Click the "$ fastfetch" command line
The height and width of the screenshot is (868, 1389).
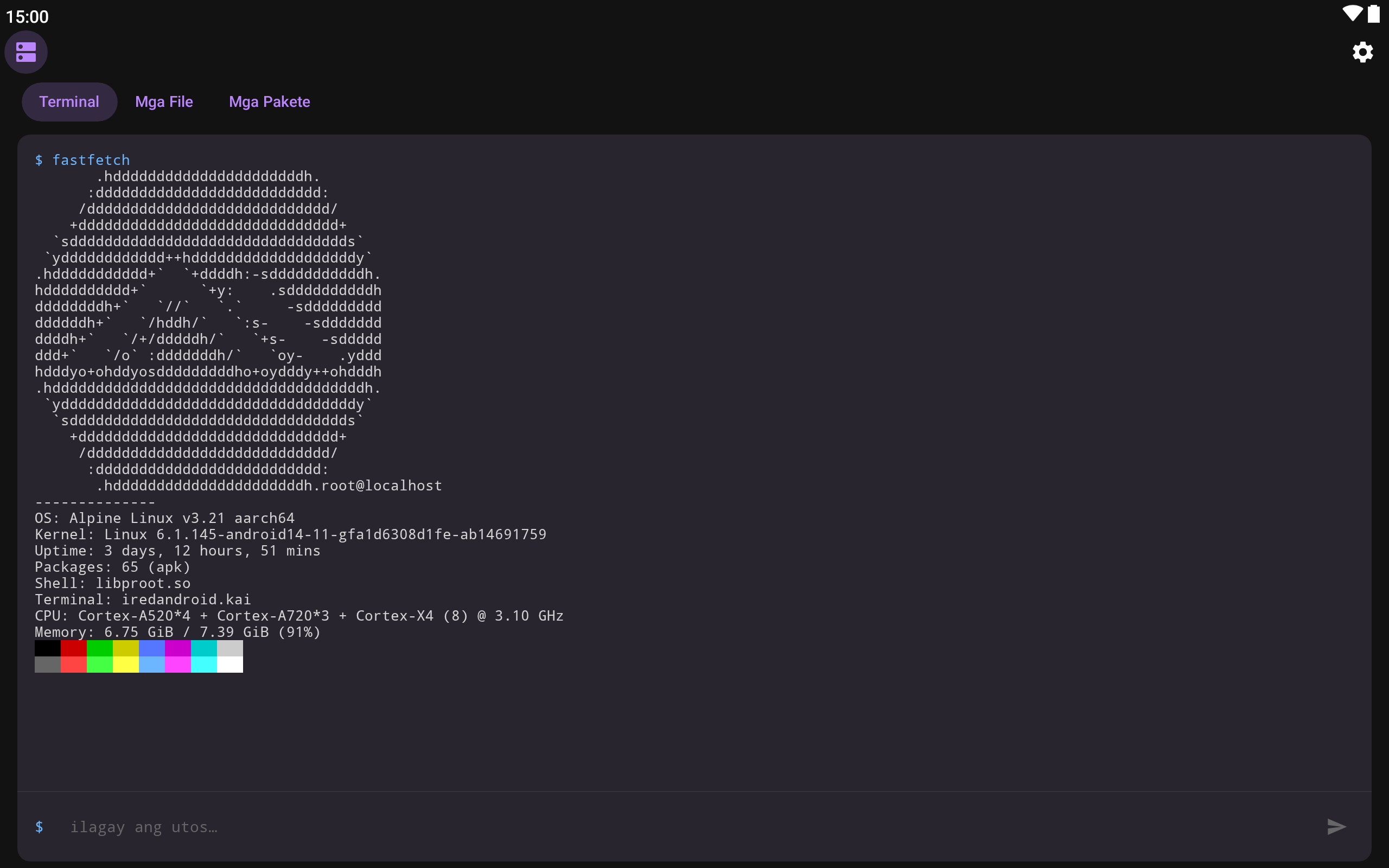[82, 160]
